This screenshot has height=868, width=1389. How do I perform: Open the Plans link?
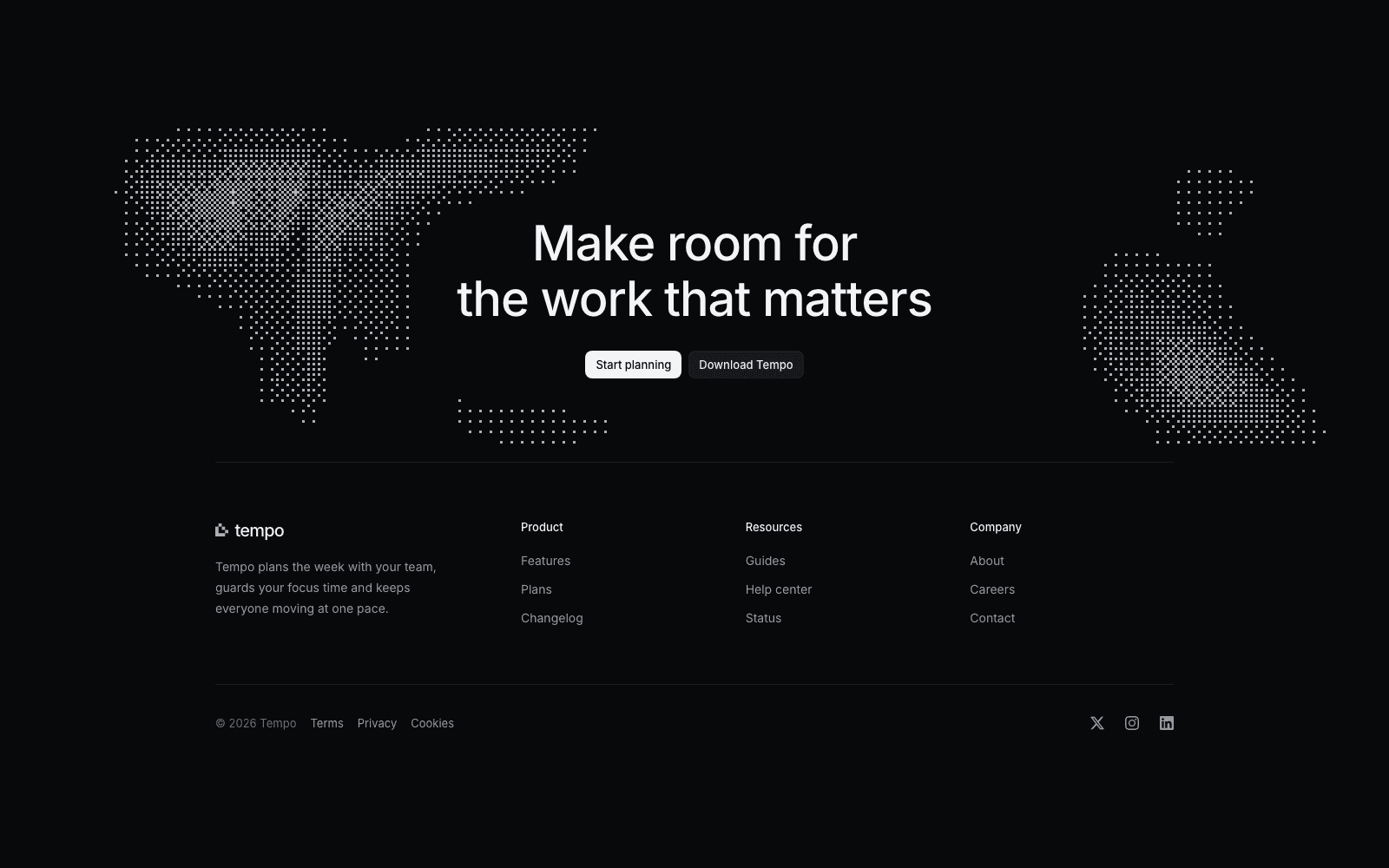pos(537,589)
